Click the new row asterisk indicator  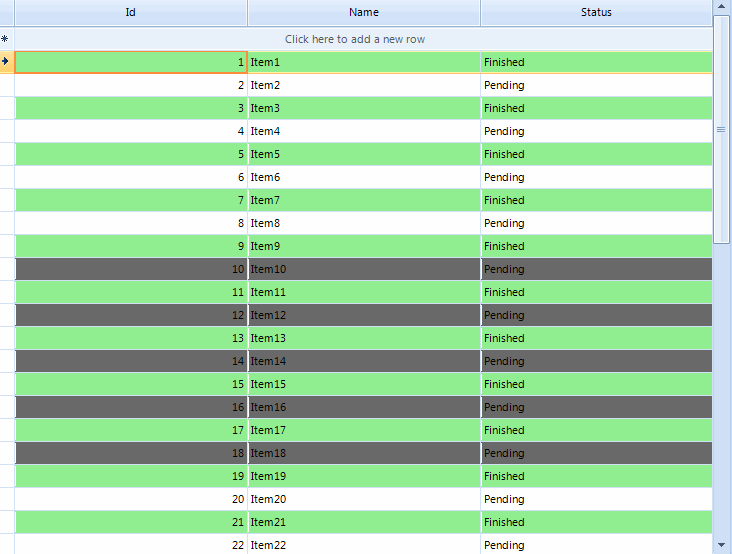coord(5,39)
